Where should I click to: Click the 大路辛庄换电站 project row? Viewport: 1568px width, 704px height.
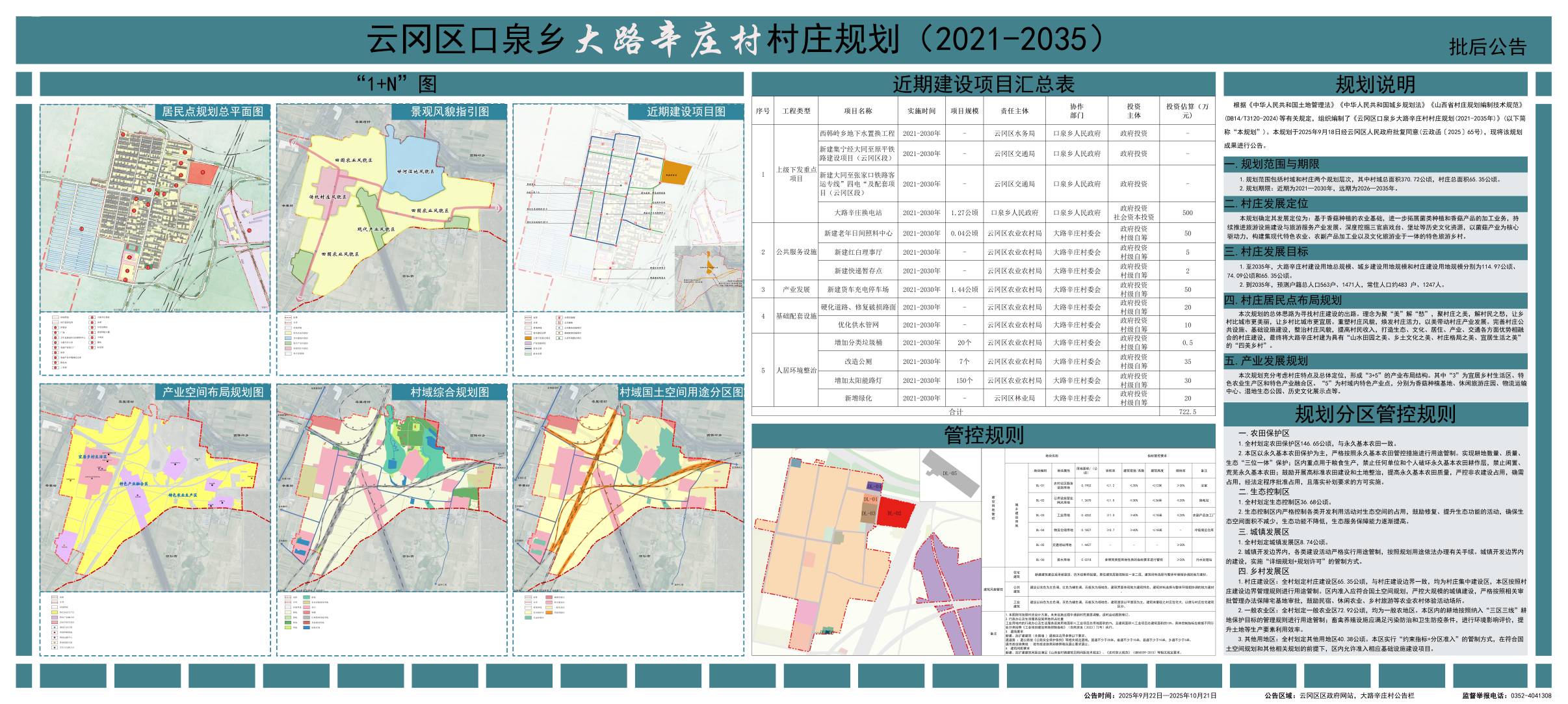[857, 213]
